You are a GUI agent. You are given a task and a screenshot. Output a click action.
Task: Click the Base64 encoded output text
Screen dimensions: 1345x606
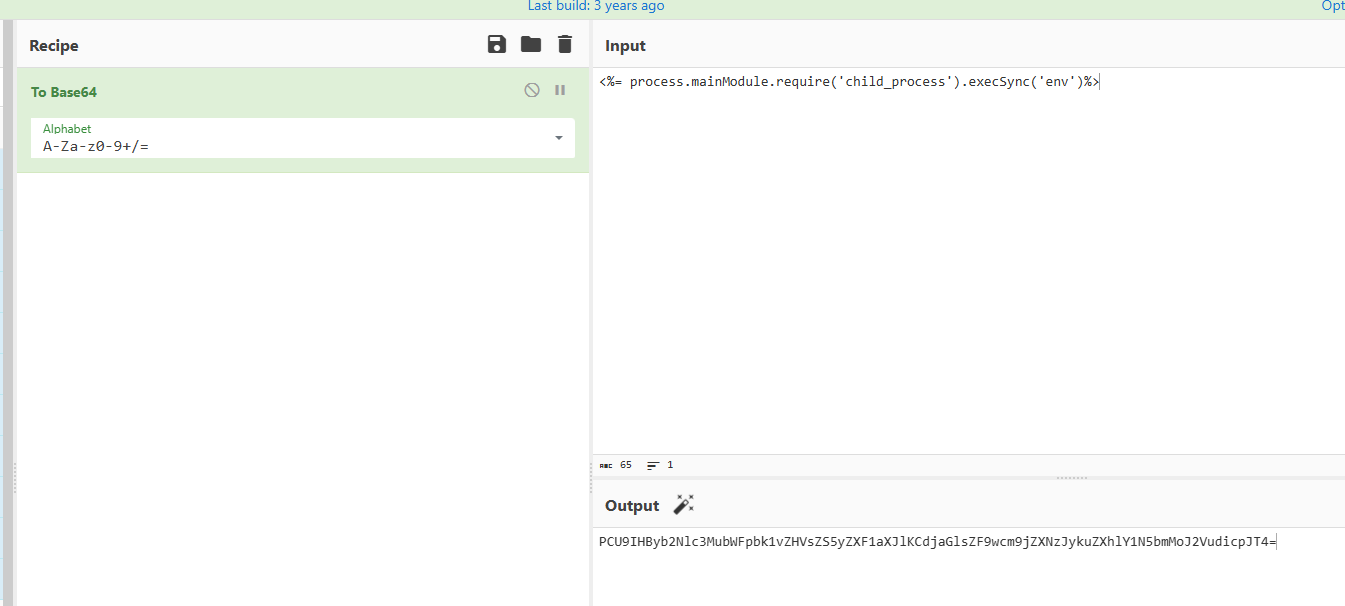[936, 542]
